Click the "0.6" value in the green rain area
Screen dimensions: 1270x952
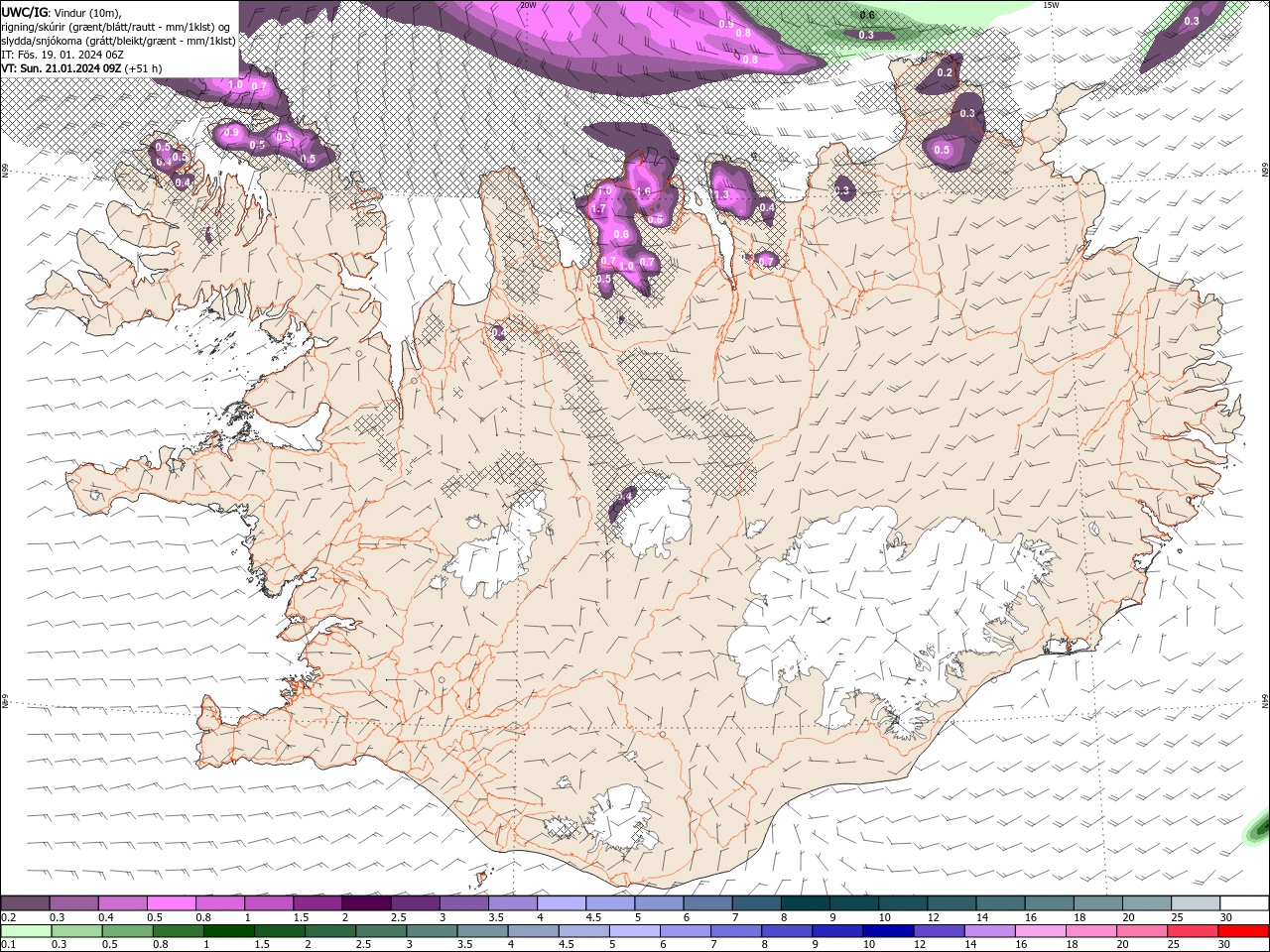[867, 15]
